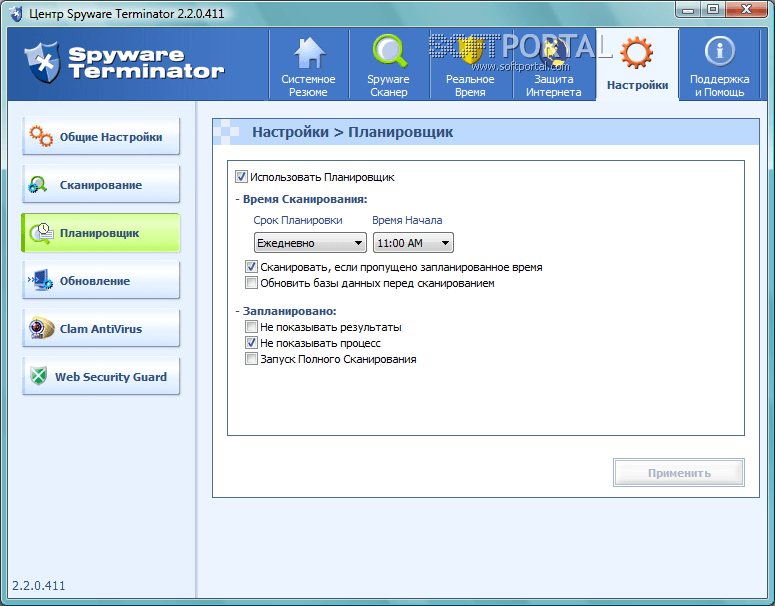The height and width of the screenshot is (606, 775).
Task: Click the Защита Интернета globe icon
Action: point(555,51)
